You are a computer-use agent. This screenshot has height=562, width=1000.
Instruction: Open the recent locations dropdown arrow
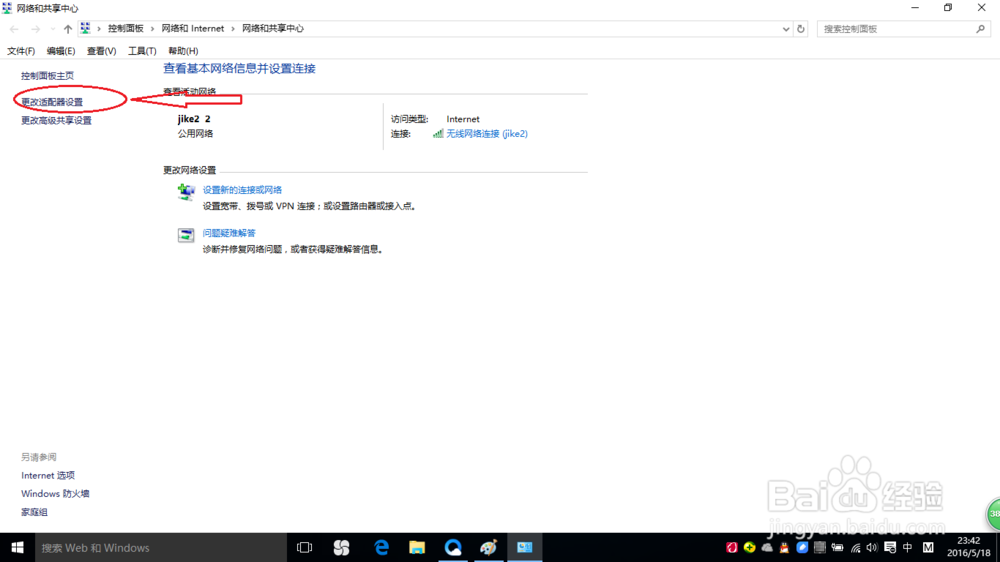(x=52, y=29)
